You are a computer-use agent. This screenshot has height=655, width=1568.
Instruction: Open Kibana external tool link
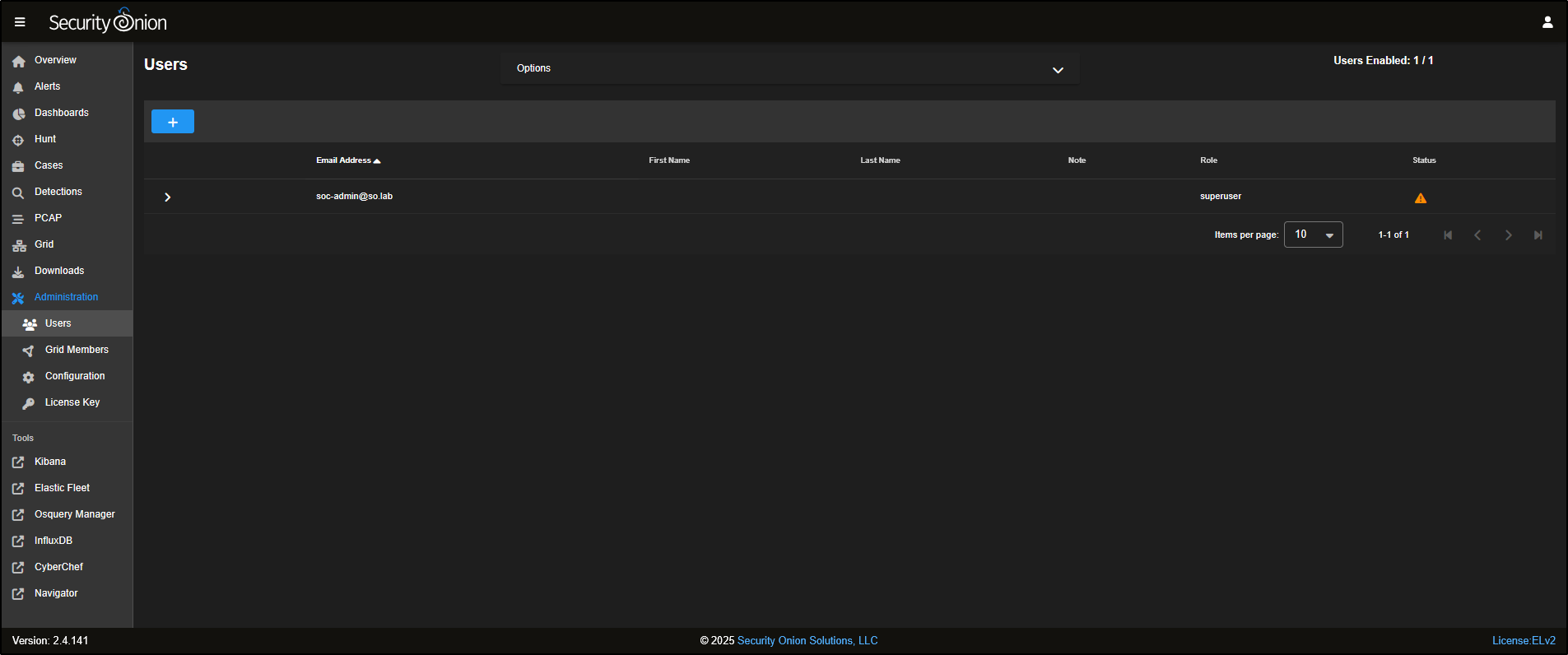click(49, 462)
